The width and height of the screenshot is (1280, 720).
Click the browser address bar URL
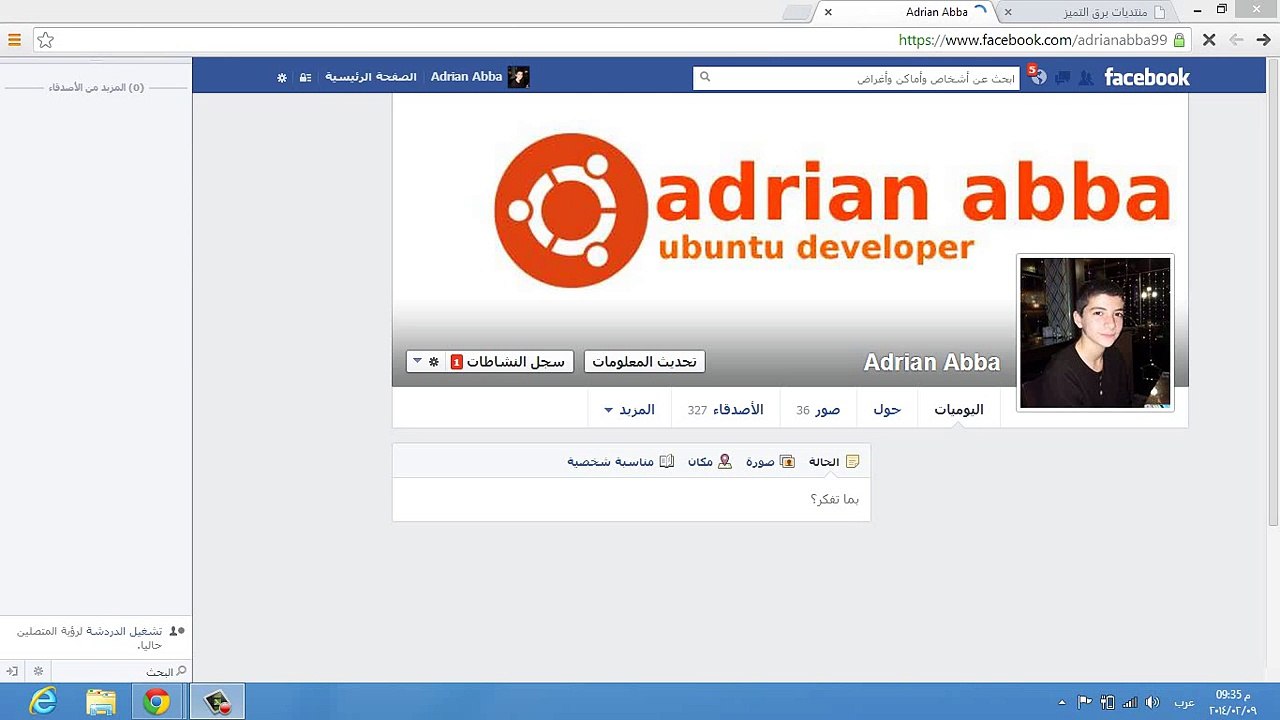tap(1033, 40)
